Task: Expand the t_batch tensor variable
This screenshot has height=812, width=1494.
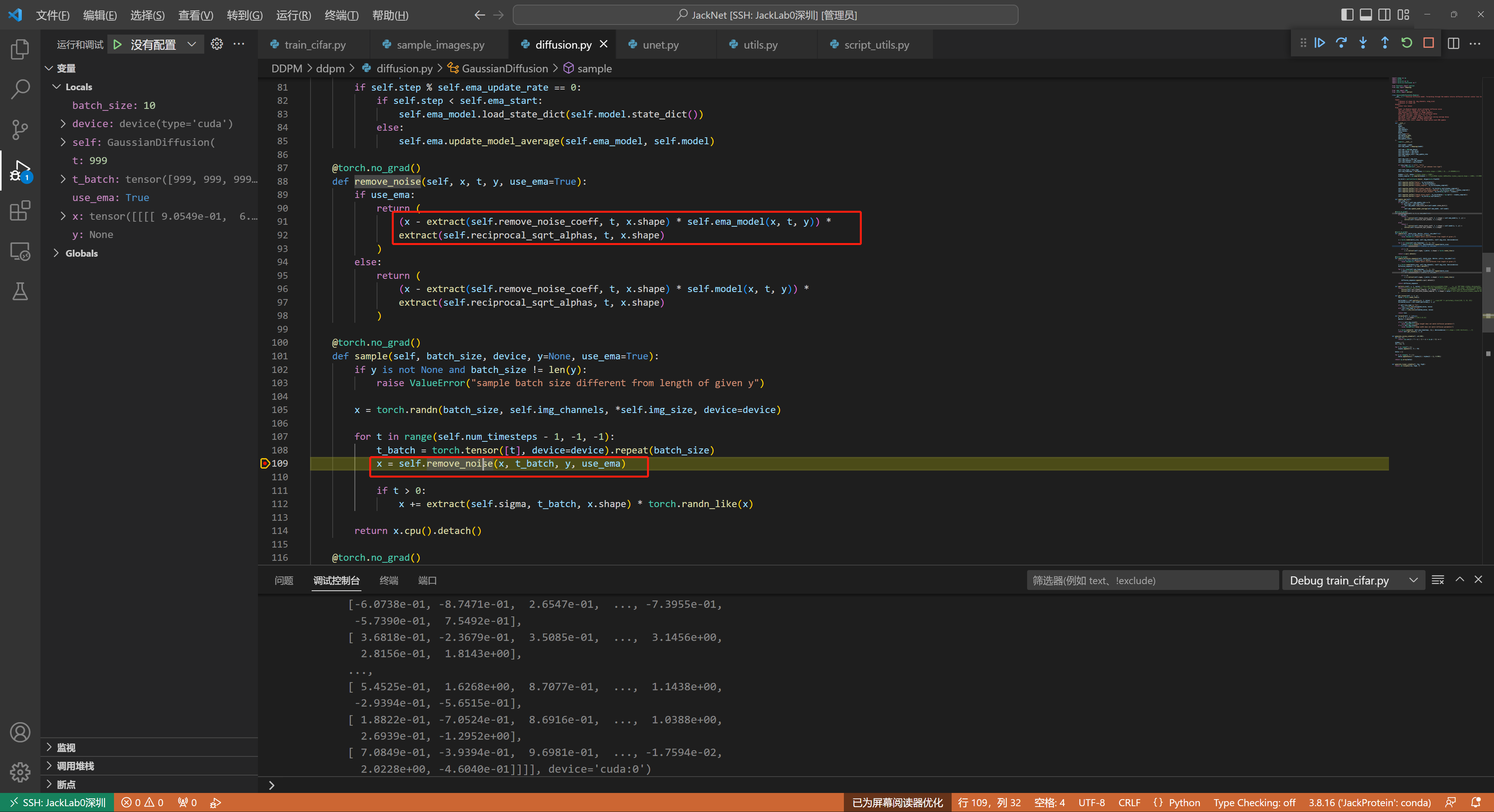Action: tap(63, 179)
